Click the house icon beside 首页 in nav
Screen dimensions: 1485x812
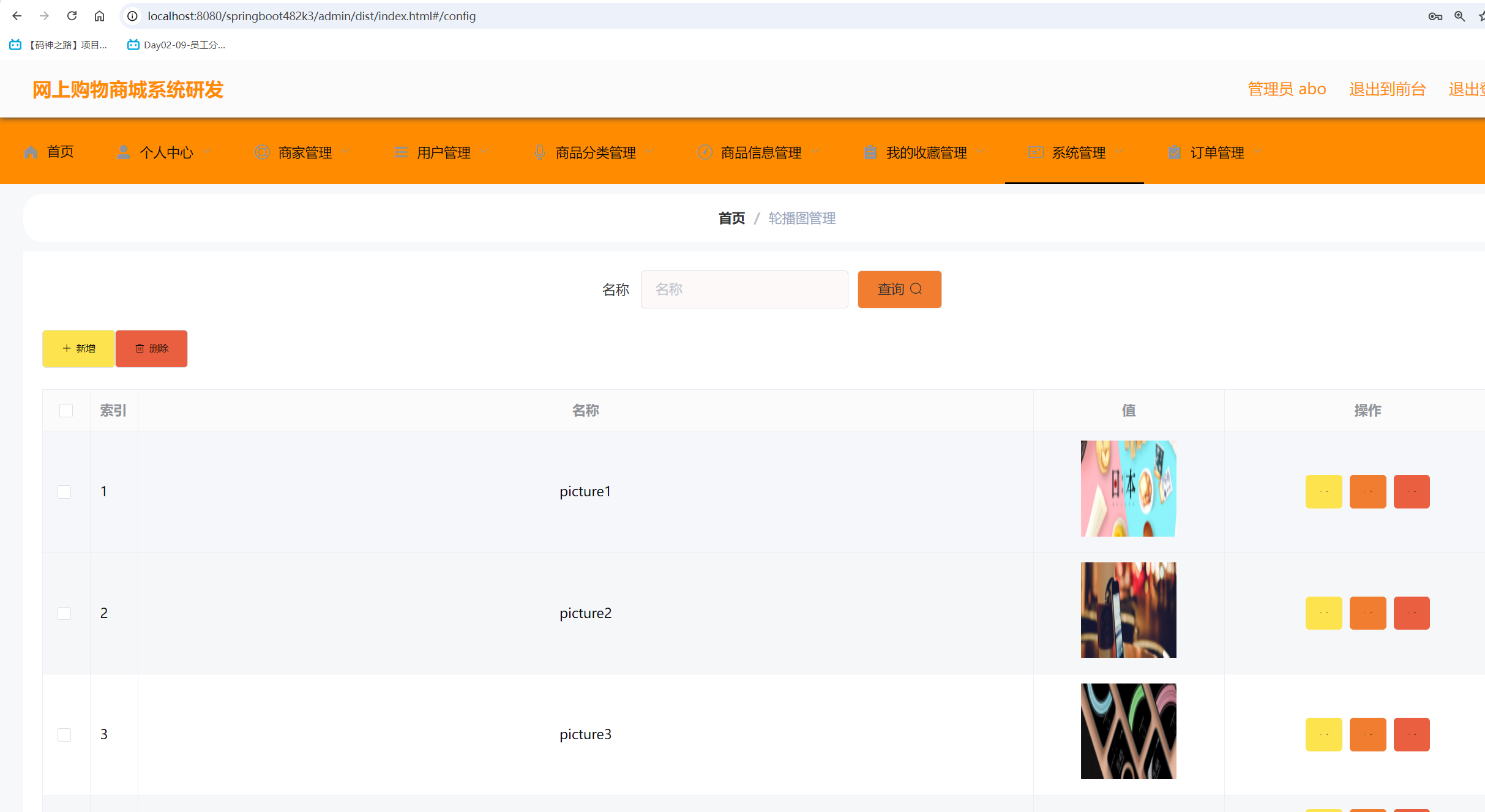click(x=31, y=152)
